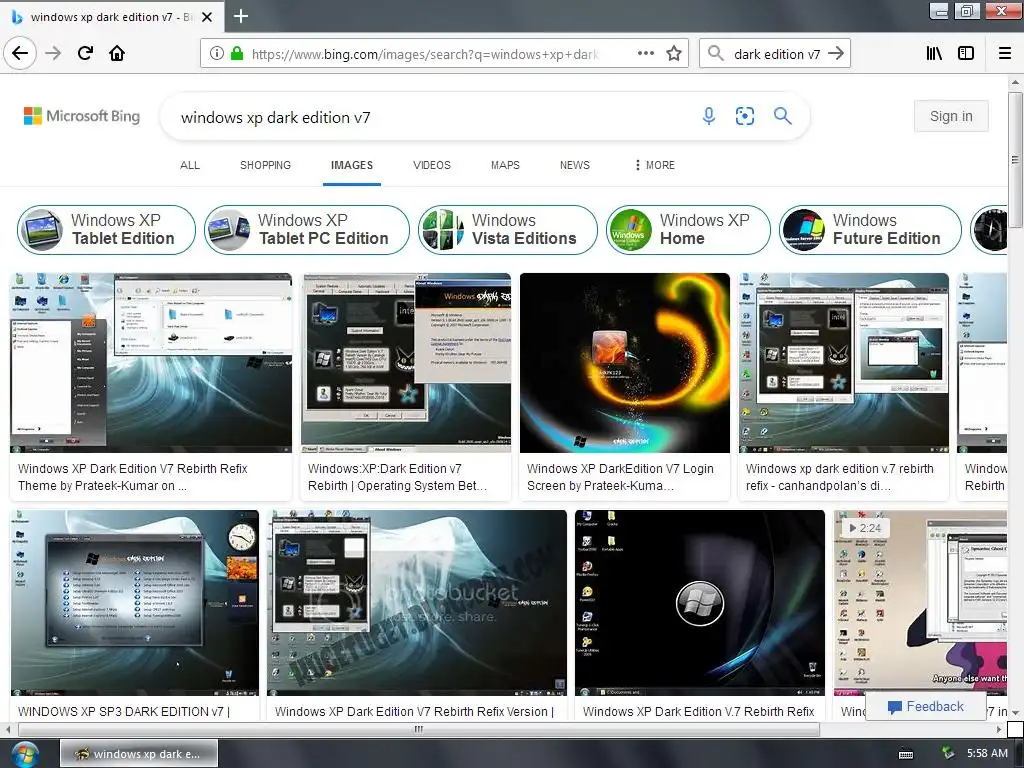The height and width of the screenshot is (768, 1024).
Task: Click 'Windows XP DarkEdition V7 Login Screen' caption link
Action: point(620,477)
